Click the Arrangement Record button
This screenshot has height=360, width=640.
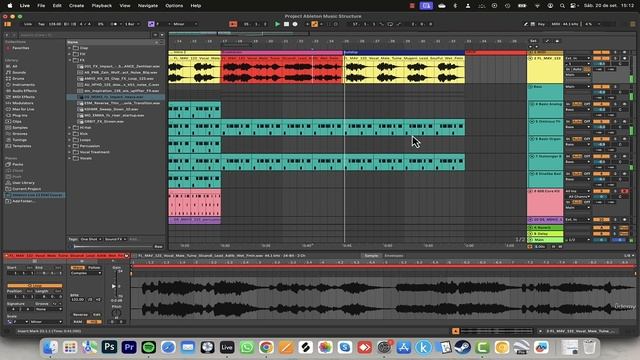click(295, 24)
